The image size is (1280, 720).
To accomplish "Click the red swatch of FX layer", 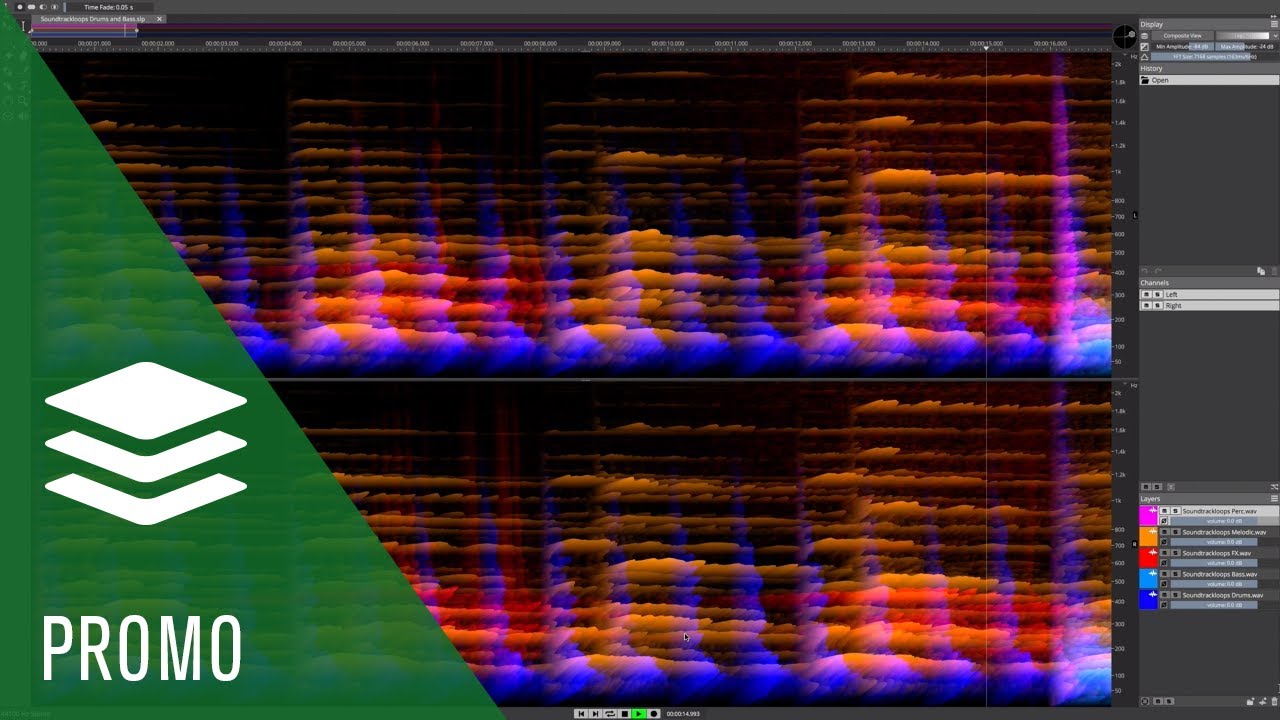I will pyautogui.click(x=1148, y=558).
